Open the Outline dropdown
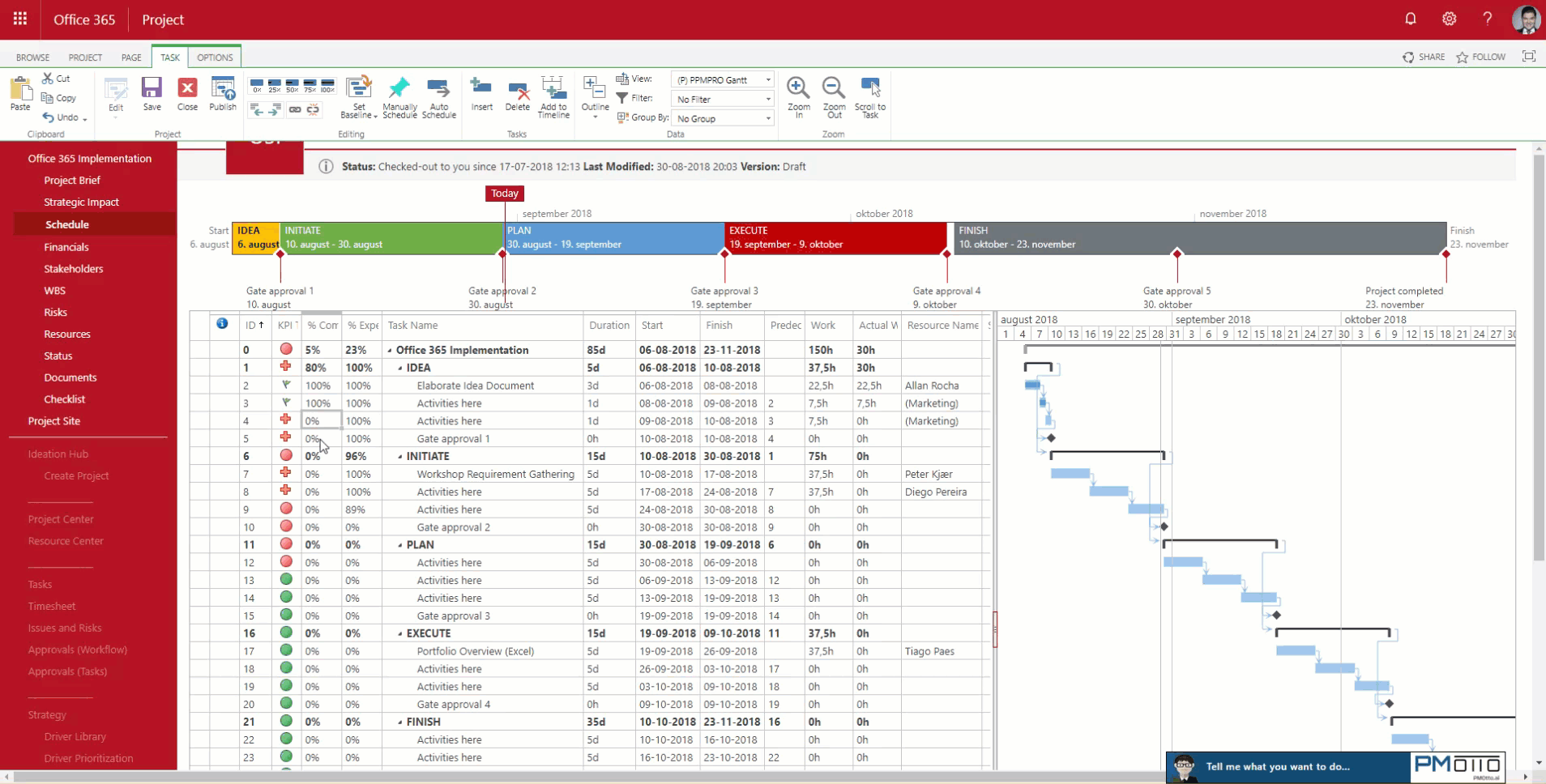Screen dimensions: 1546x784 point(595,97)
